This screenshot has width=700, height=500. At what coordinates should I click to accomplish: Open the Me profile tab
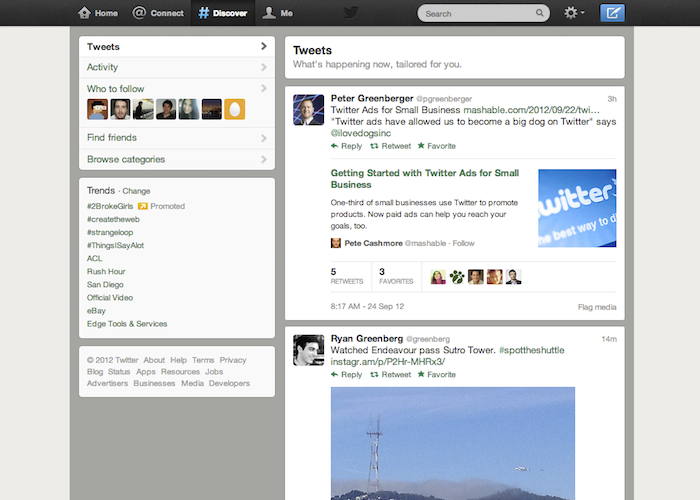(278, 13)
